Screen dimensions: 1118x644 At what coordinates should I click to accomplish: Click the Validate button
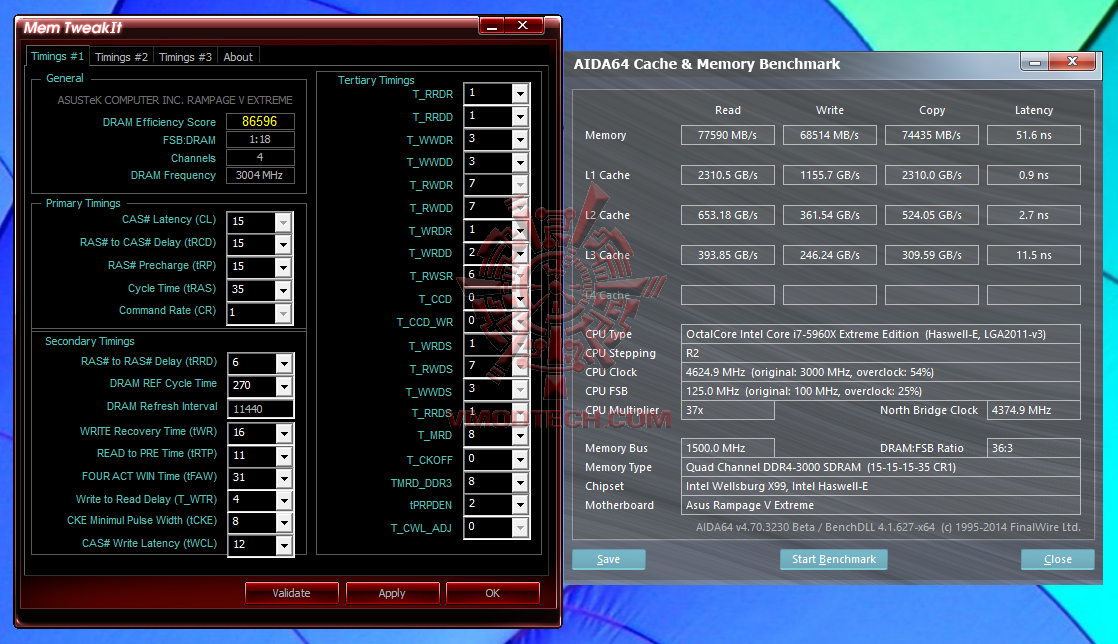point(292,593)
